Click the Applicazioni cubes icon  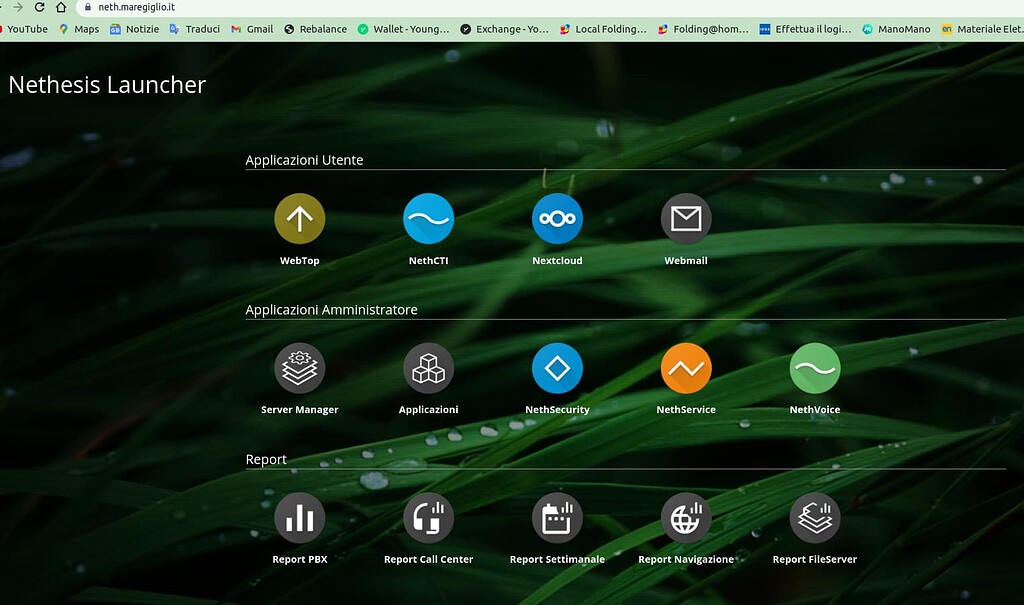pyautogui.click(x=428, y=368)
